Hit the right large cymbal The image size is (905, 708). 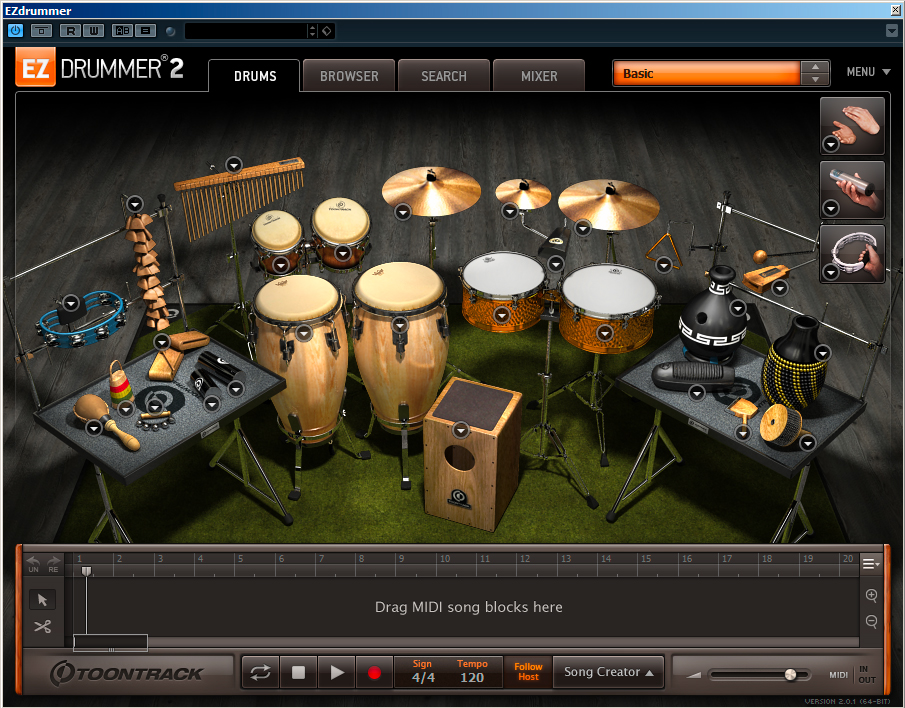[x=608, y=205]
